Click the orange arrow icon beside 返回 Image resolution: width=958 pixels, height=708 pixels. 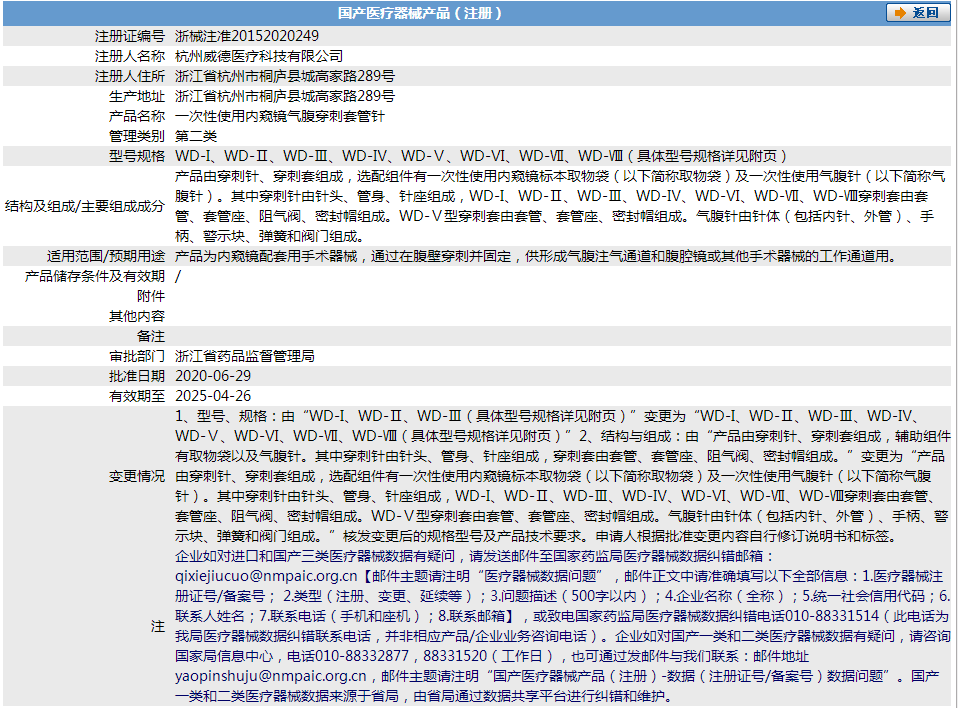[900, 13]
